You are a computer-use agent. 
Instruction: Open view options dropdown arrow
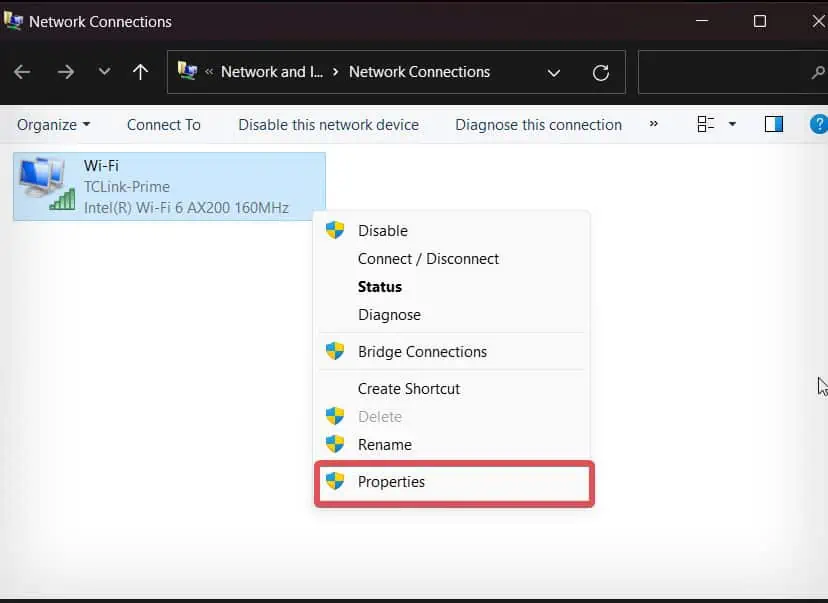pyautogui.click(x=732, y=124)
